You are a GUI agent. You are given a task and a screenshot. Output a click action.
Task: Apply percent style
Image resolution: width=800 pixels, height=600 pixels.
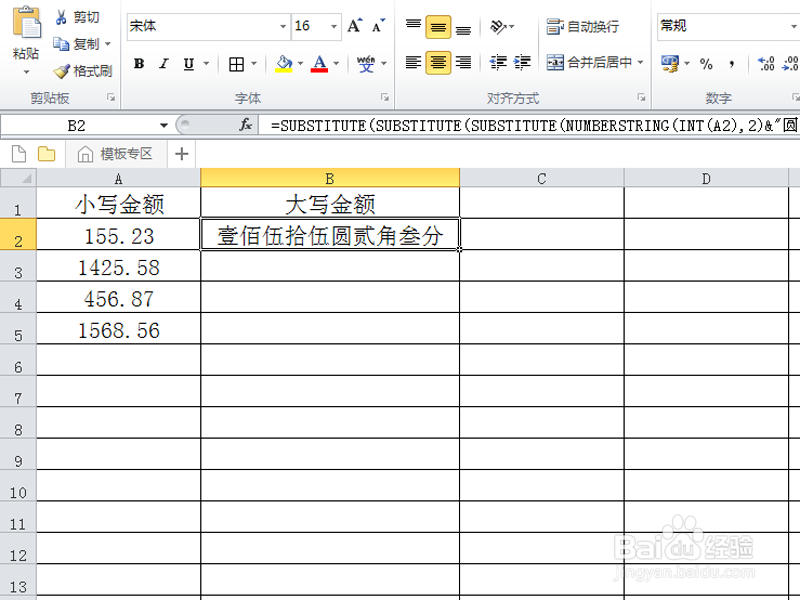[706, 64]
